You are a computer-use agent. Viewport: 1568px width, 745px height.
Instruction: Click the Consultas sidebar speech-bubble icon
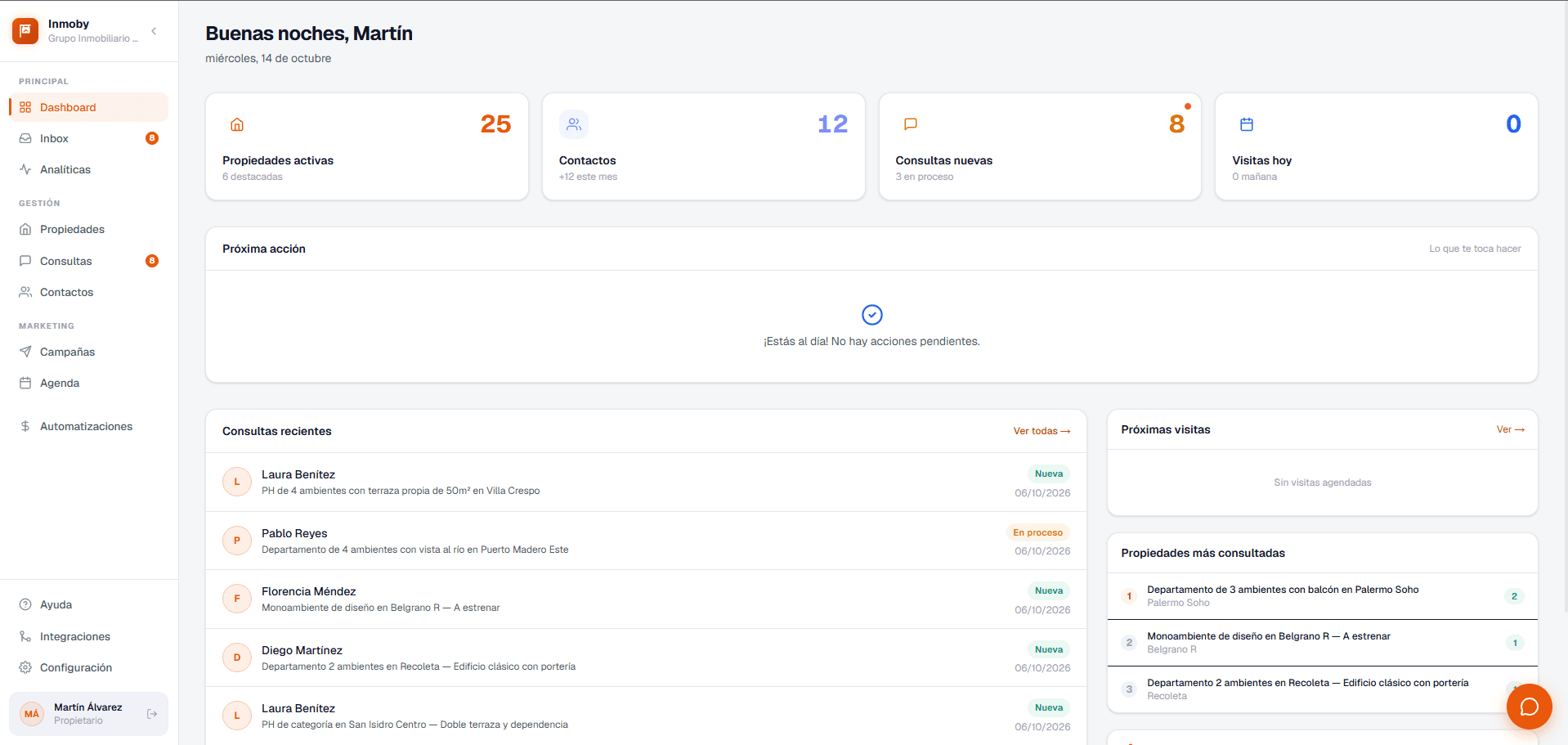[x=25, y=261]
